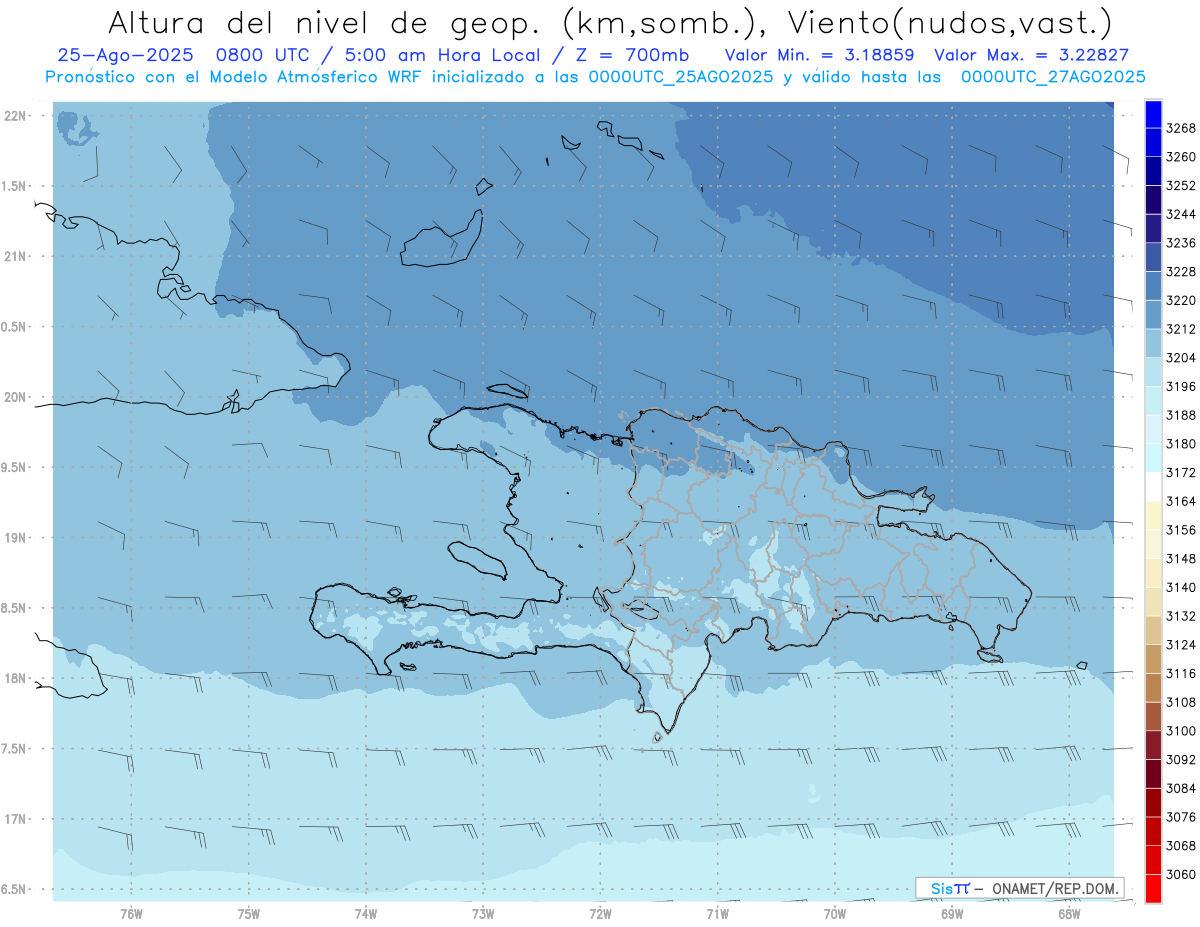
Task: Click the legend value 3196
Action: [1181, 387]
